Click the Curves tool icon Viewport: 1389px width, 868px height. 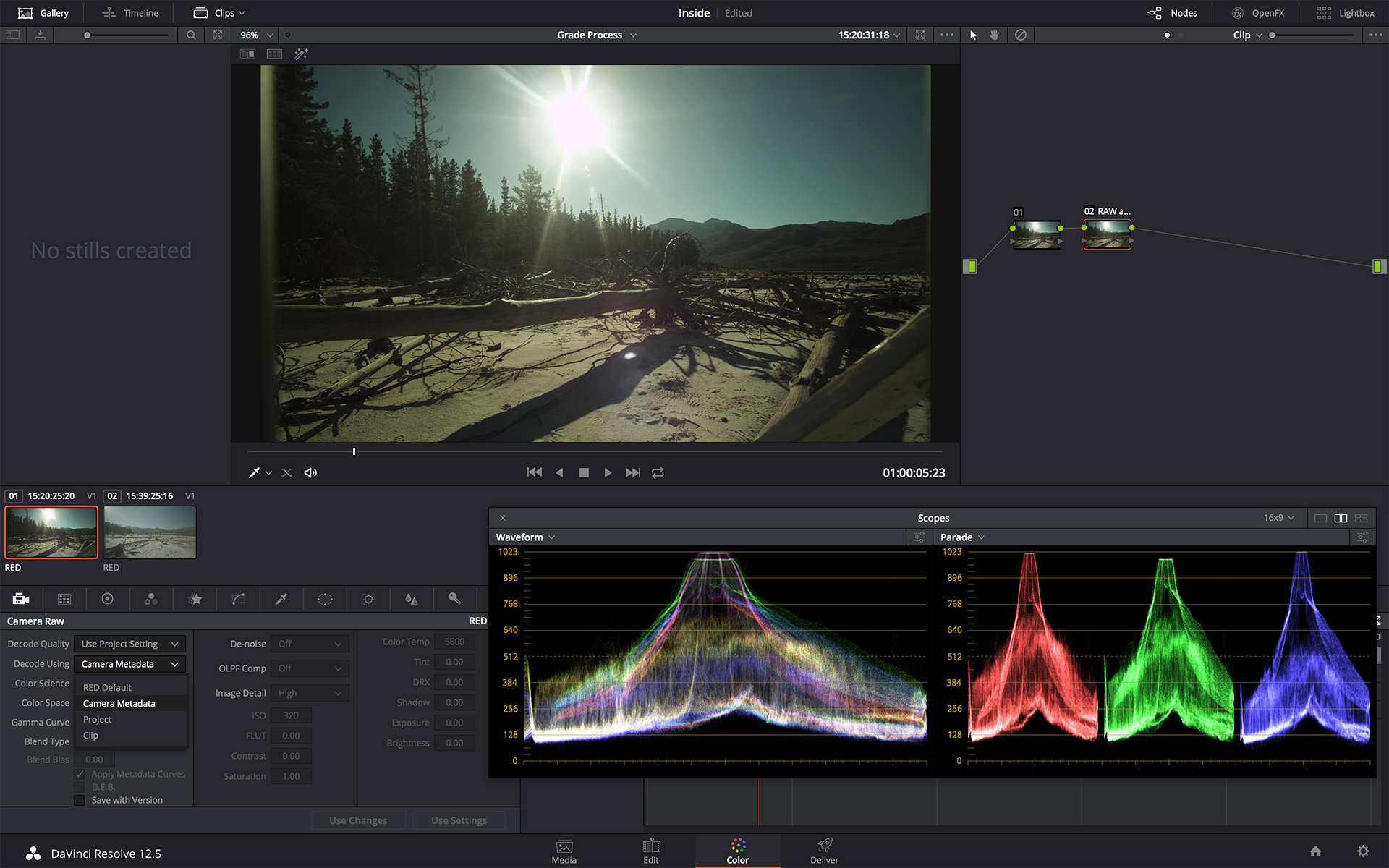point(238,599)
